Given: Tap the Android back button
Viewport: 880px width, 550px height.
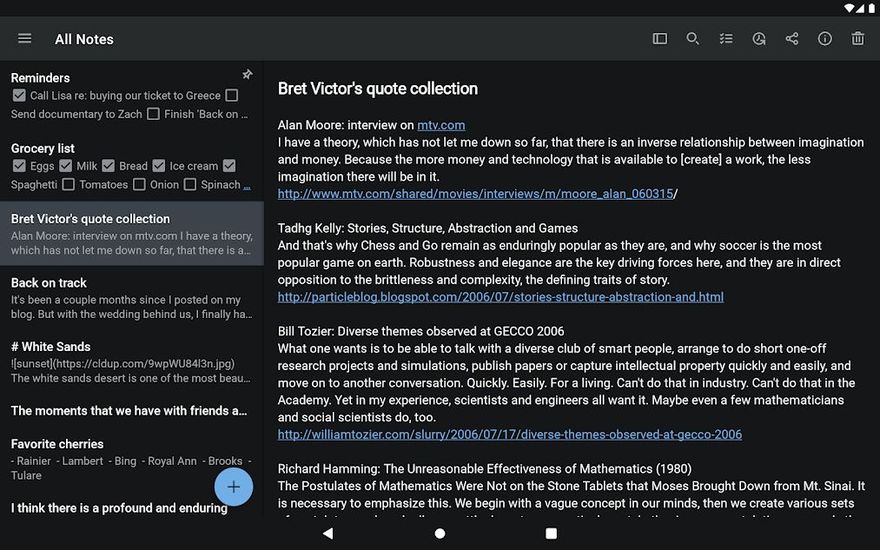Looking at the screenshot, I should [x=328, y=533].
